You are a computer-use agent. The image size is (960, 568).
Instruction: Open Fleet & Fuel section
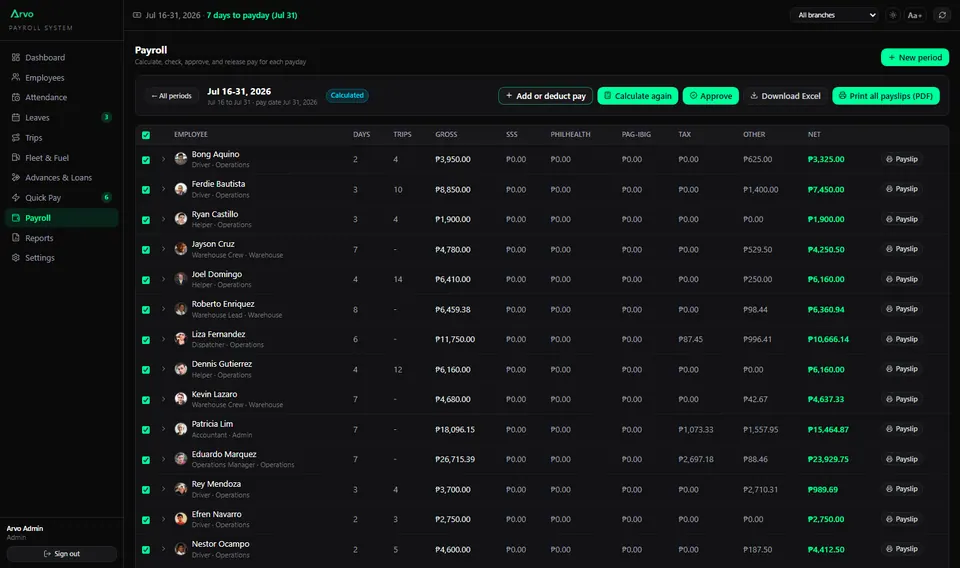[61, 158]
